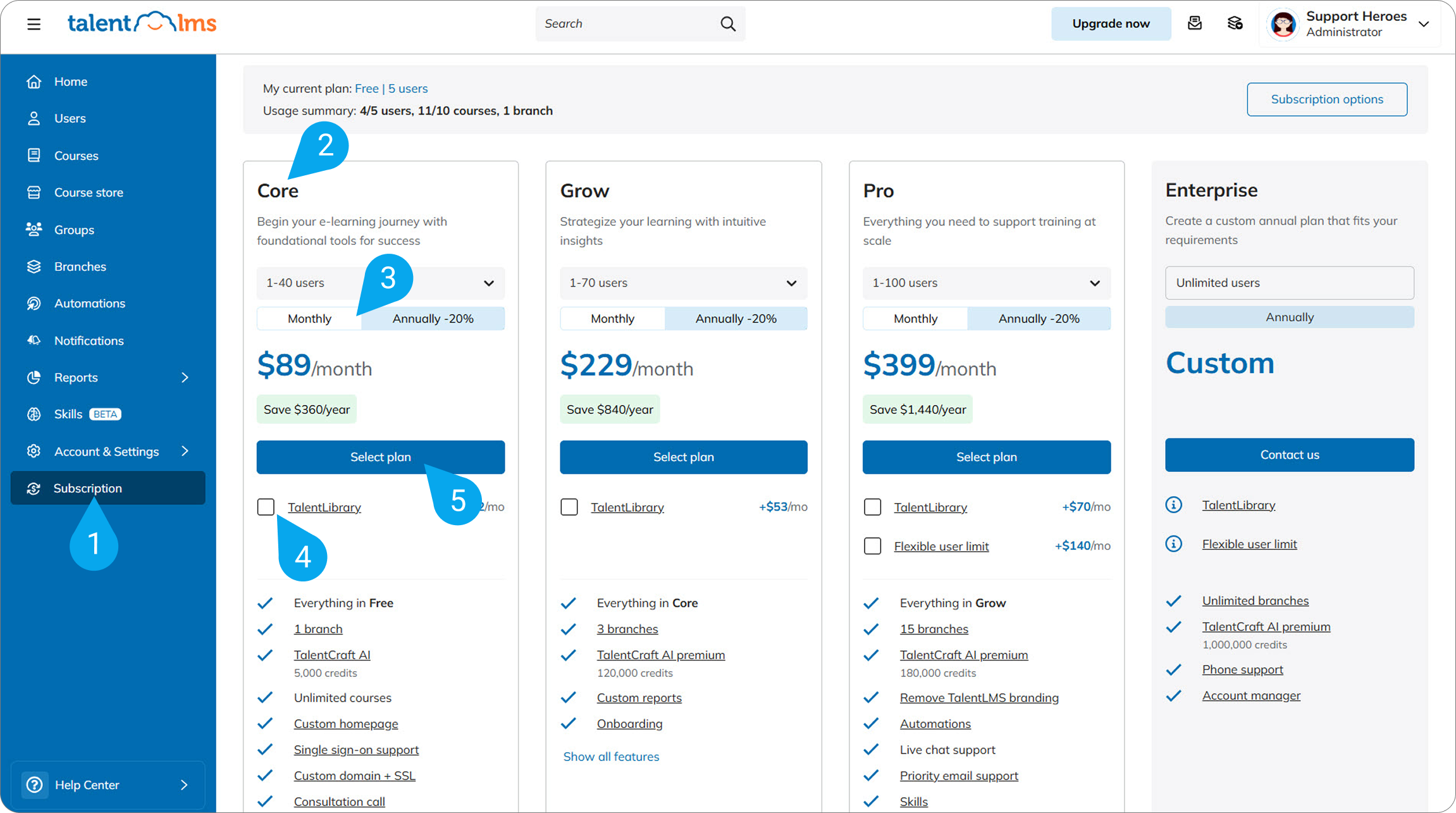Click the Automations icon in sidebar

click(x=34, y=303)
